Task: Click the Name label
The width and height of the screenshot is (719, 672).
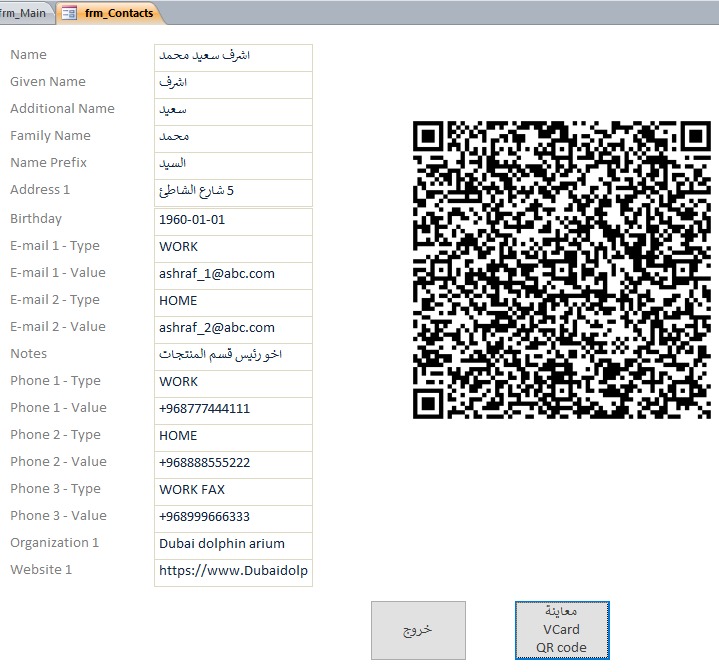Action: click(x=28, y=55)
